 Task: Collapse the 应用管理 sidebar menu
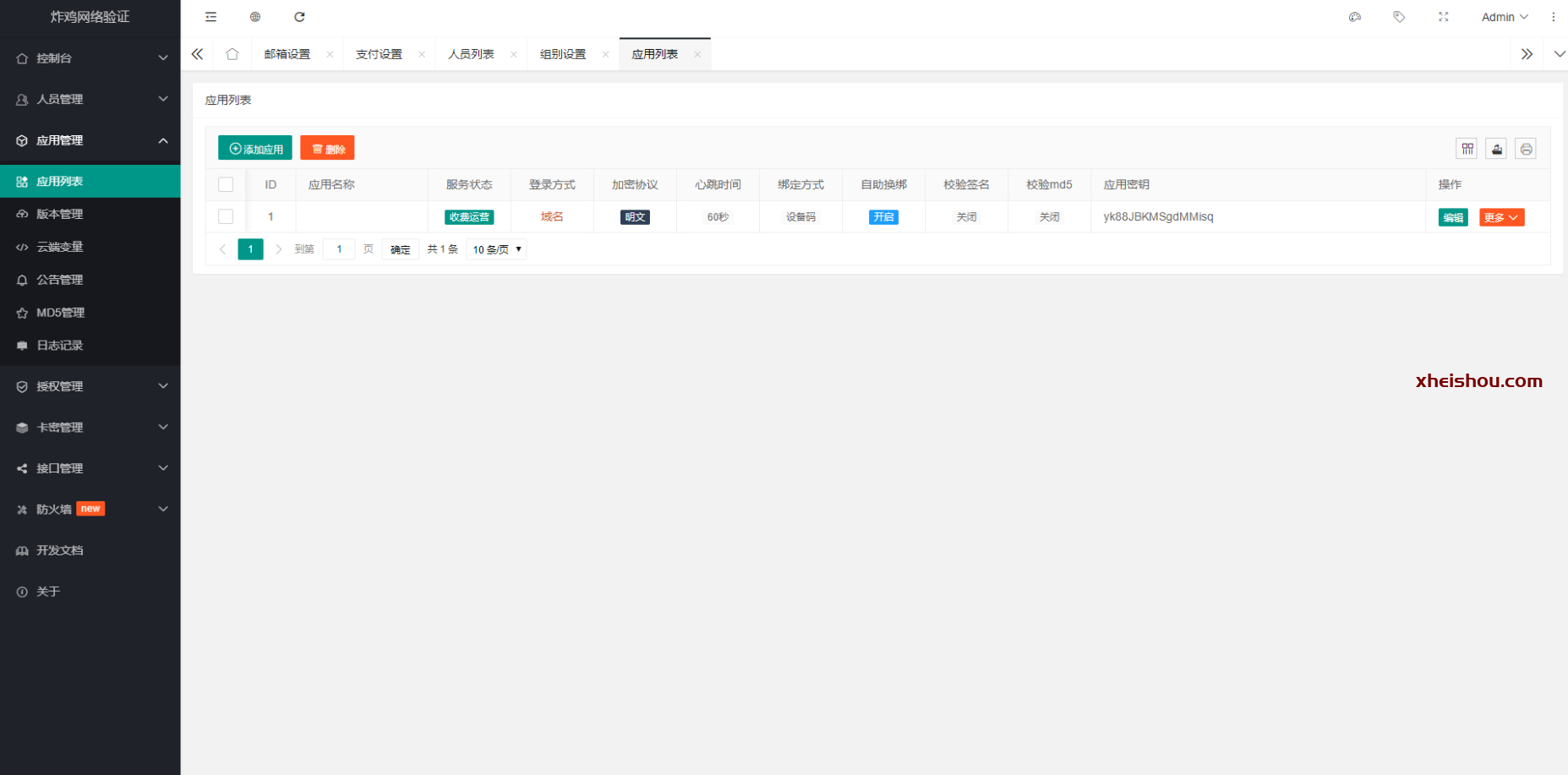[90, 140]
